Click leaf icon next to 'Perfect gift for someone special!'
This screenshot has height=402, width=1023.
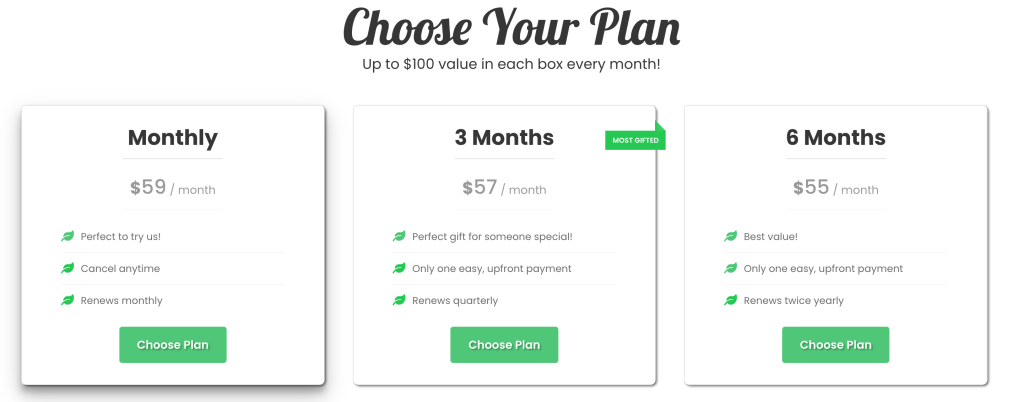point(399,237)
